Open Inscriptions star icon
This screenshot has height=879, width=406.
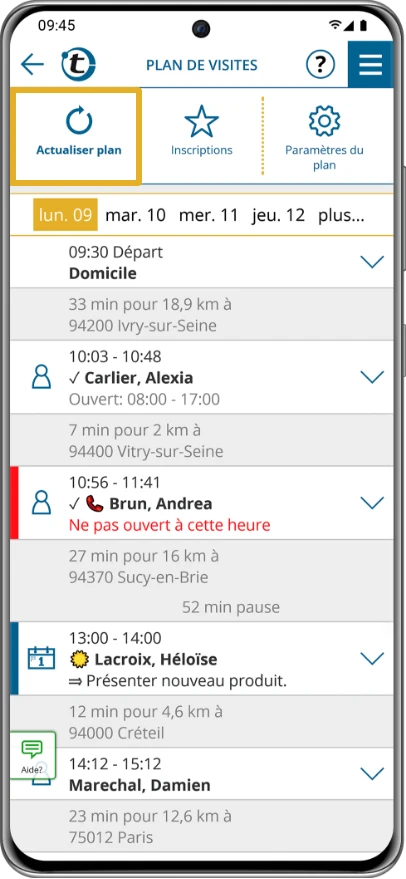point(201,122)
